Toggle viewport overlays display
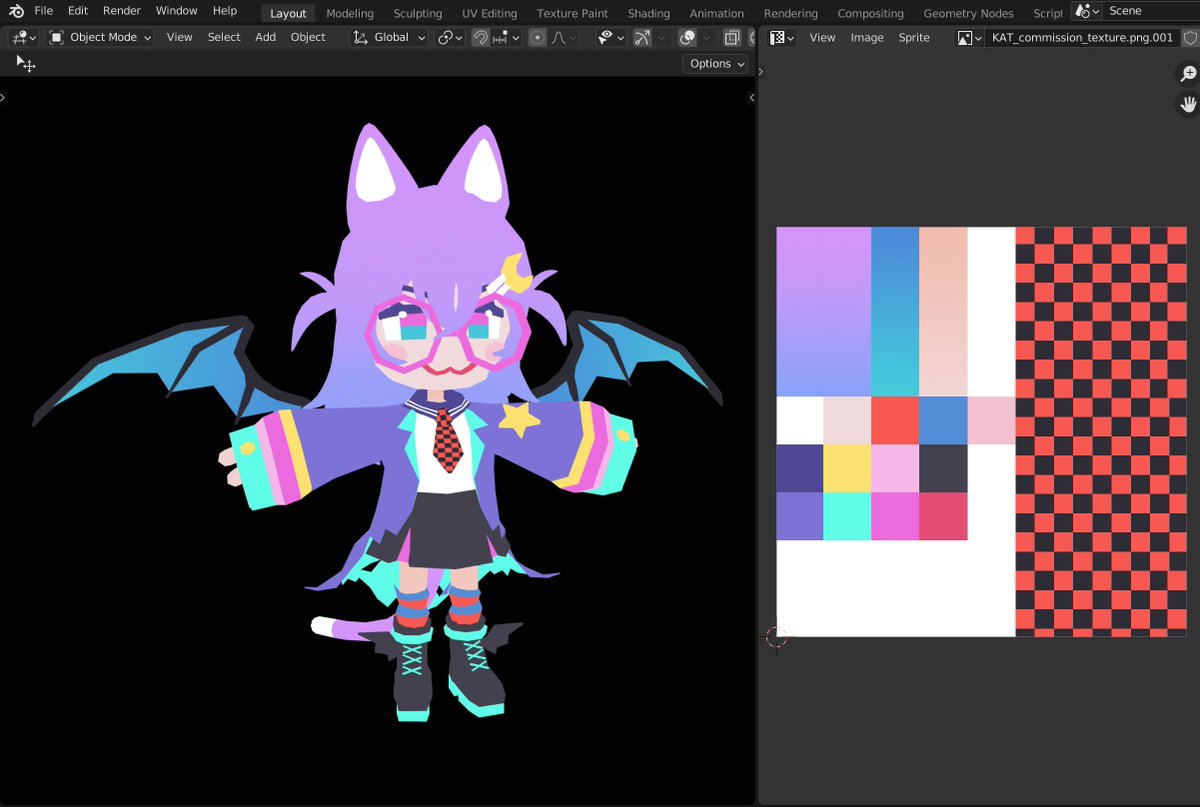Screen dimensions: 1200x807 (688, 37)
